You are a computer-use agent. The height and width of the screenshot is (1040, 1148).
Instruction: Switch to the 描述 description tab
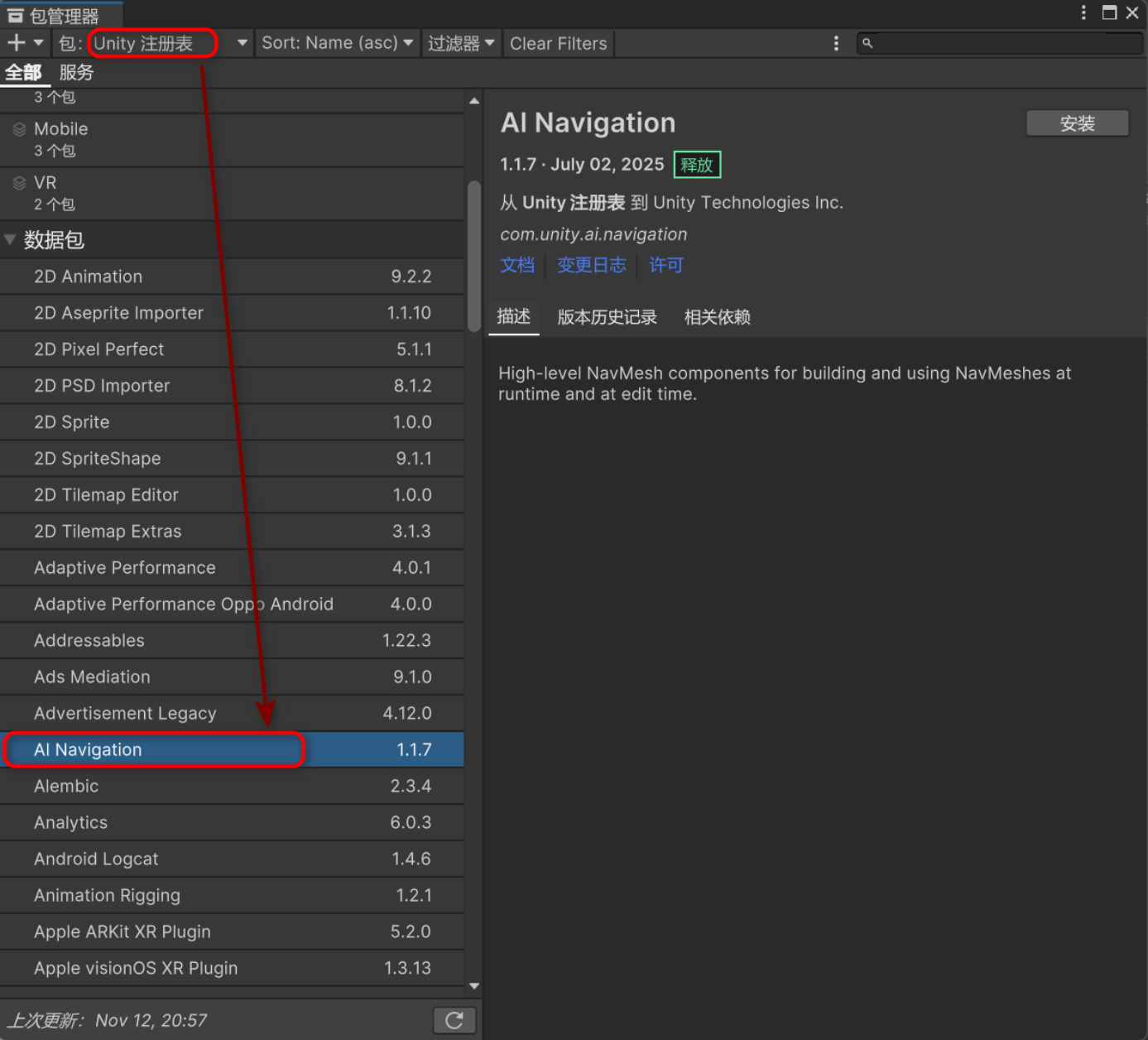(514, 317)
